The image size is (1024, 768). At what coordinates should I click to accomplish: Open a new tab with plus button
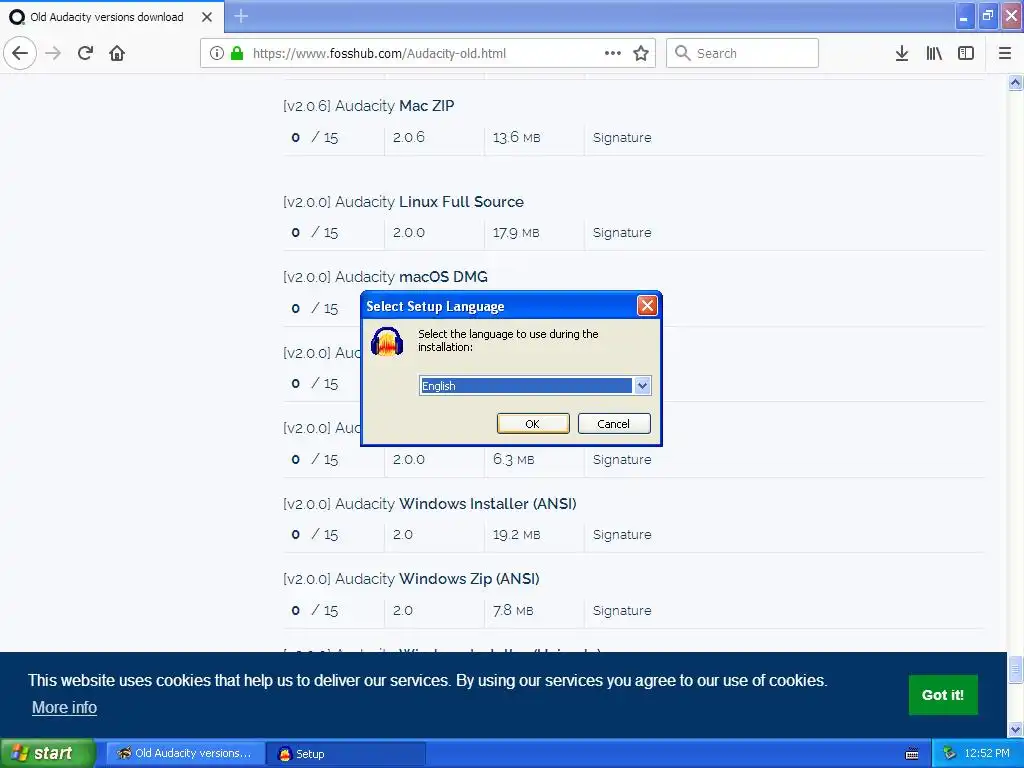(x=241, y=16)
